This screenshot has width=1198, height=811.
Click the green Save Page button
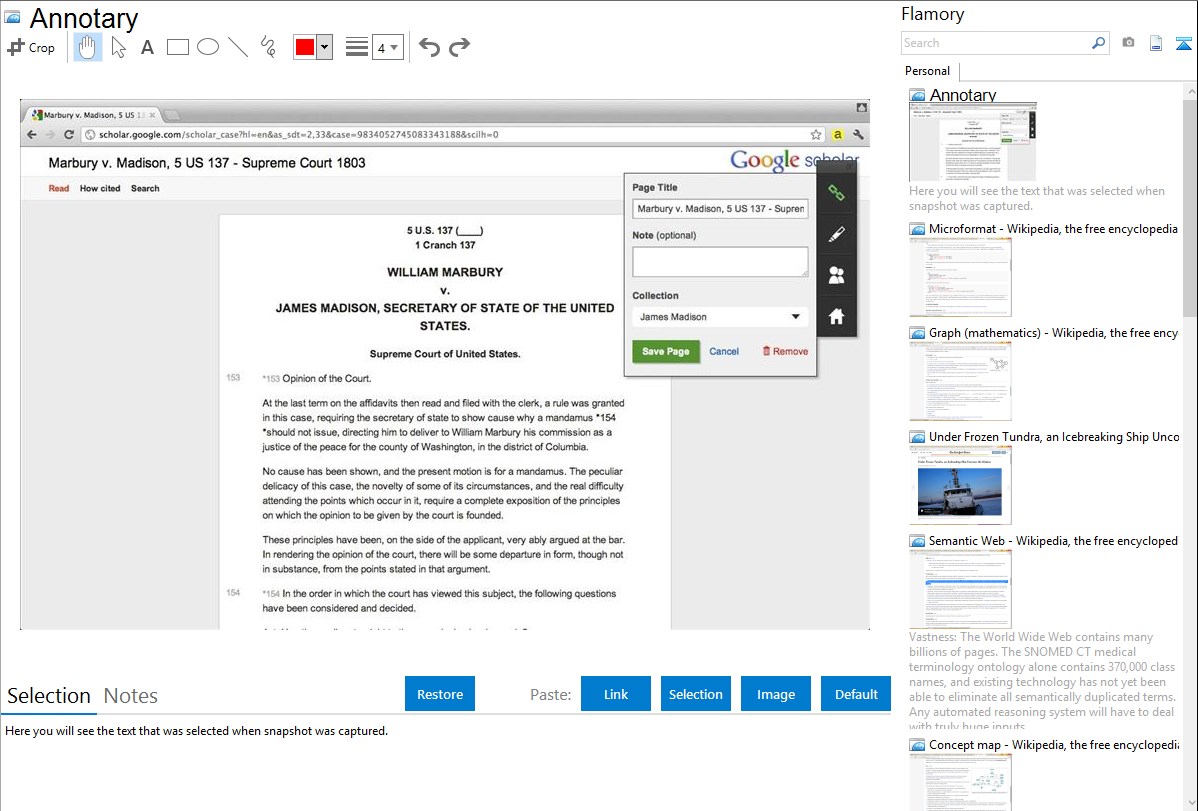[x=665, y=352]
